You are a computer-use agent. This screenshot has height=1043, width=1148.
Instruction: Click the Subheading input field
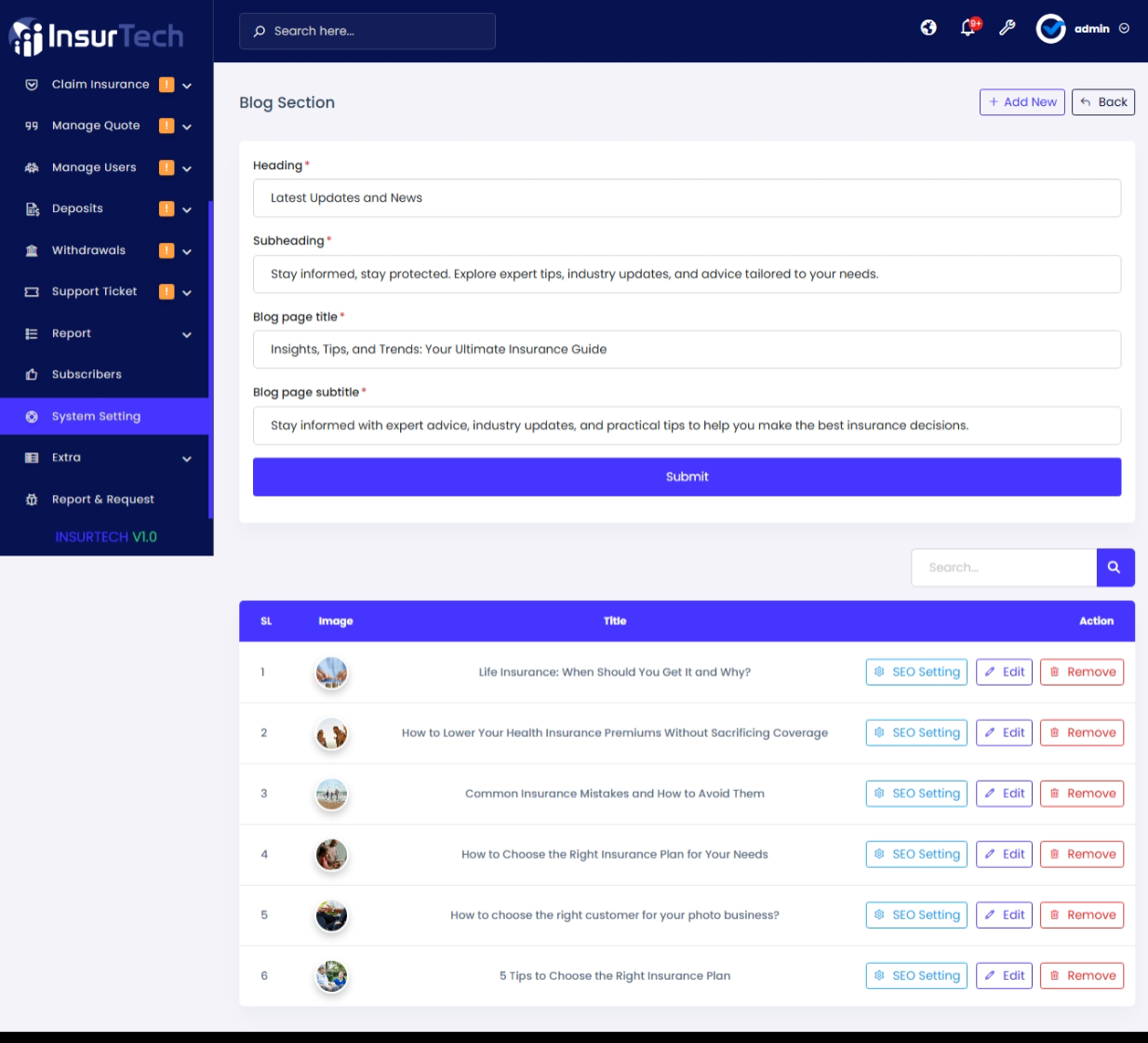(x=687, y=274)
